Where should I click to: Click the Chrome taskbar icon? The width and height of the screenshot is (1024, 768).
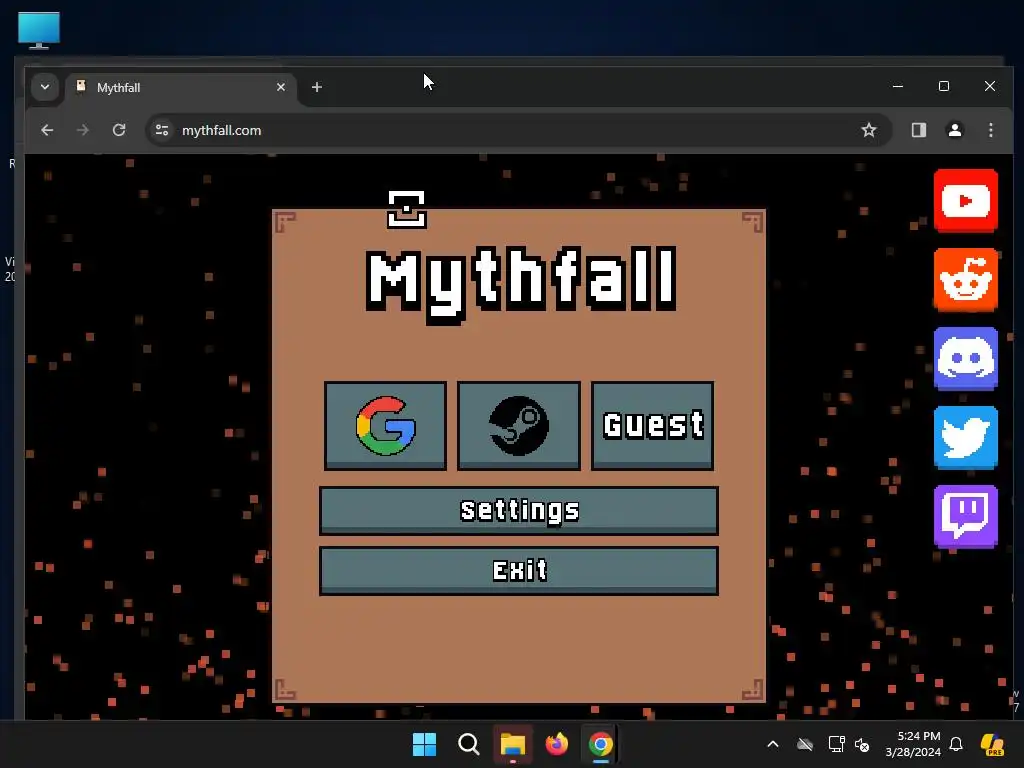(600, 744)
